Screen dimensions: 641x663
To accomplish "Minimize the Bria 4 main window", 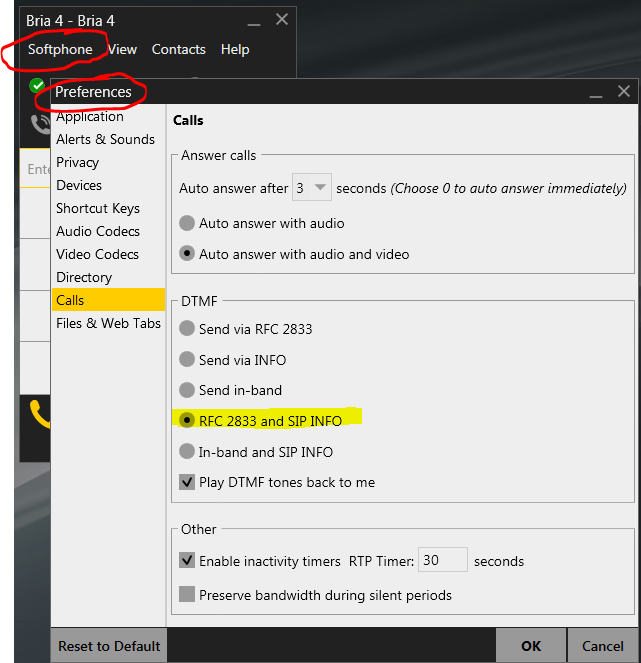I will pyautogui.click(x=254, y=24).
